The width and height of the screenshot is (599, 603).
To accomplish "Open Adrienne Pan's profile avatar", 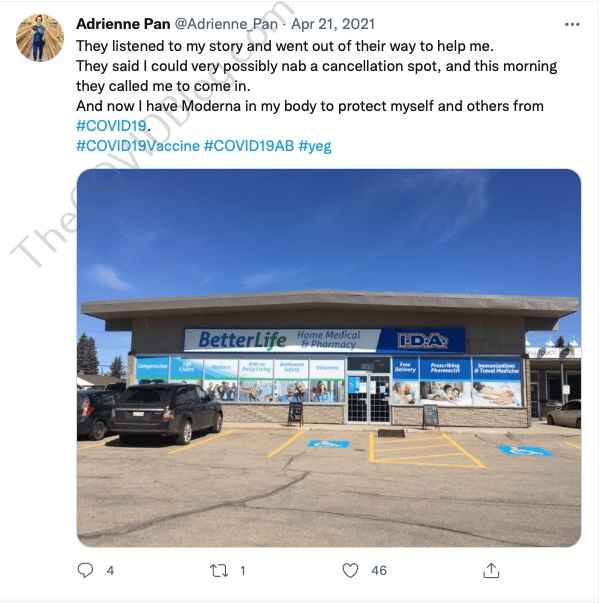I will (40, 38).
